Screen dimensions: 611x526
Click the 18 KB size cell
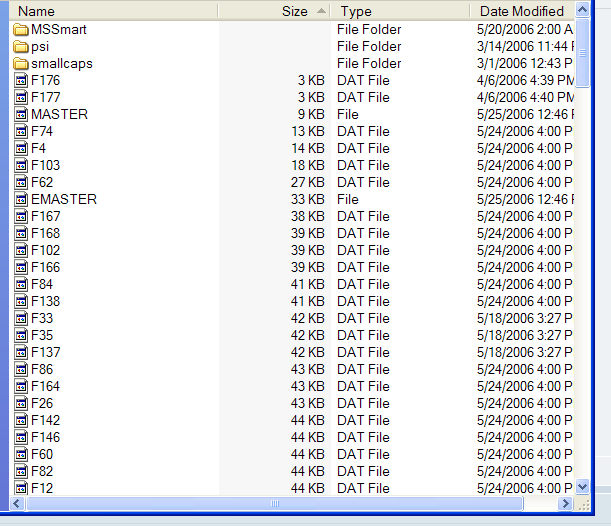(x=308, y=166)
